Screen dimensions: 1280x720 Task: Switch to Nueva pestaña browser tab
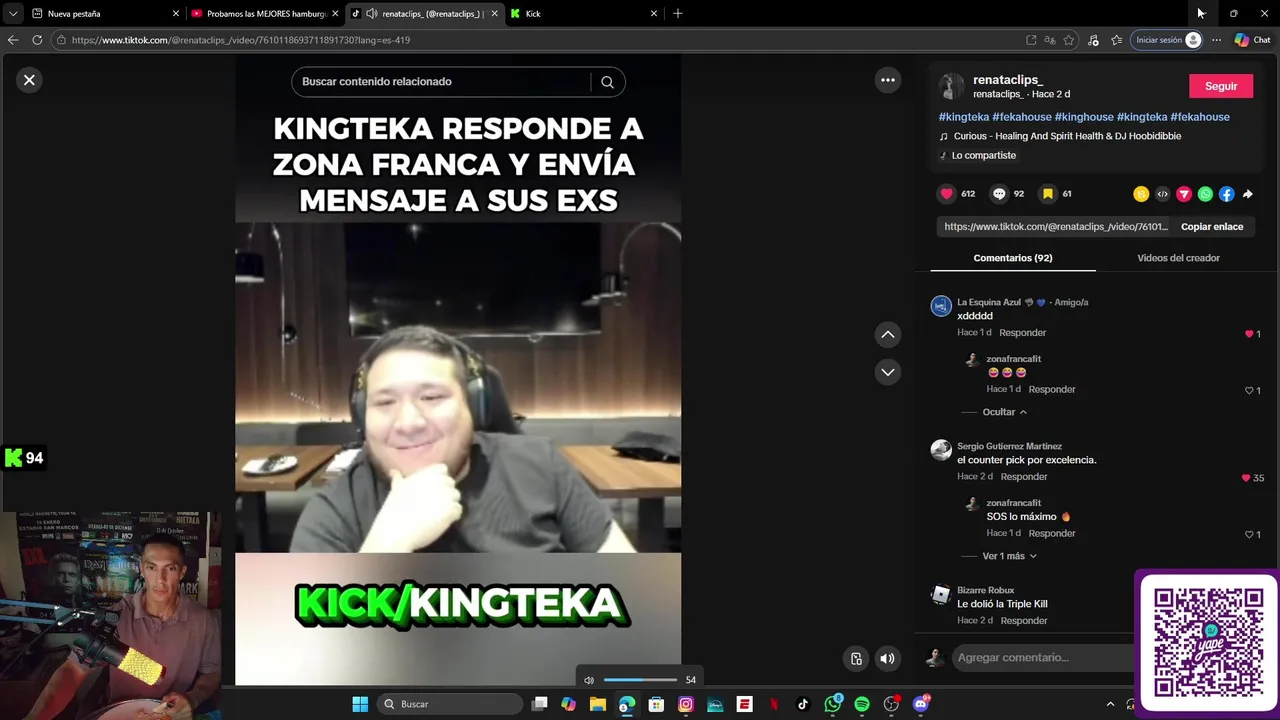click(105, 14)
